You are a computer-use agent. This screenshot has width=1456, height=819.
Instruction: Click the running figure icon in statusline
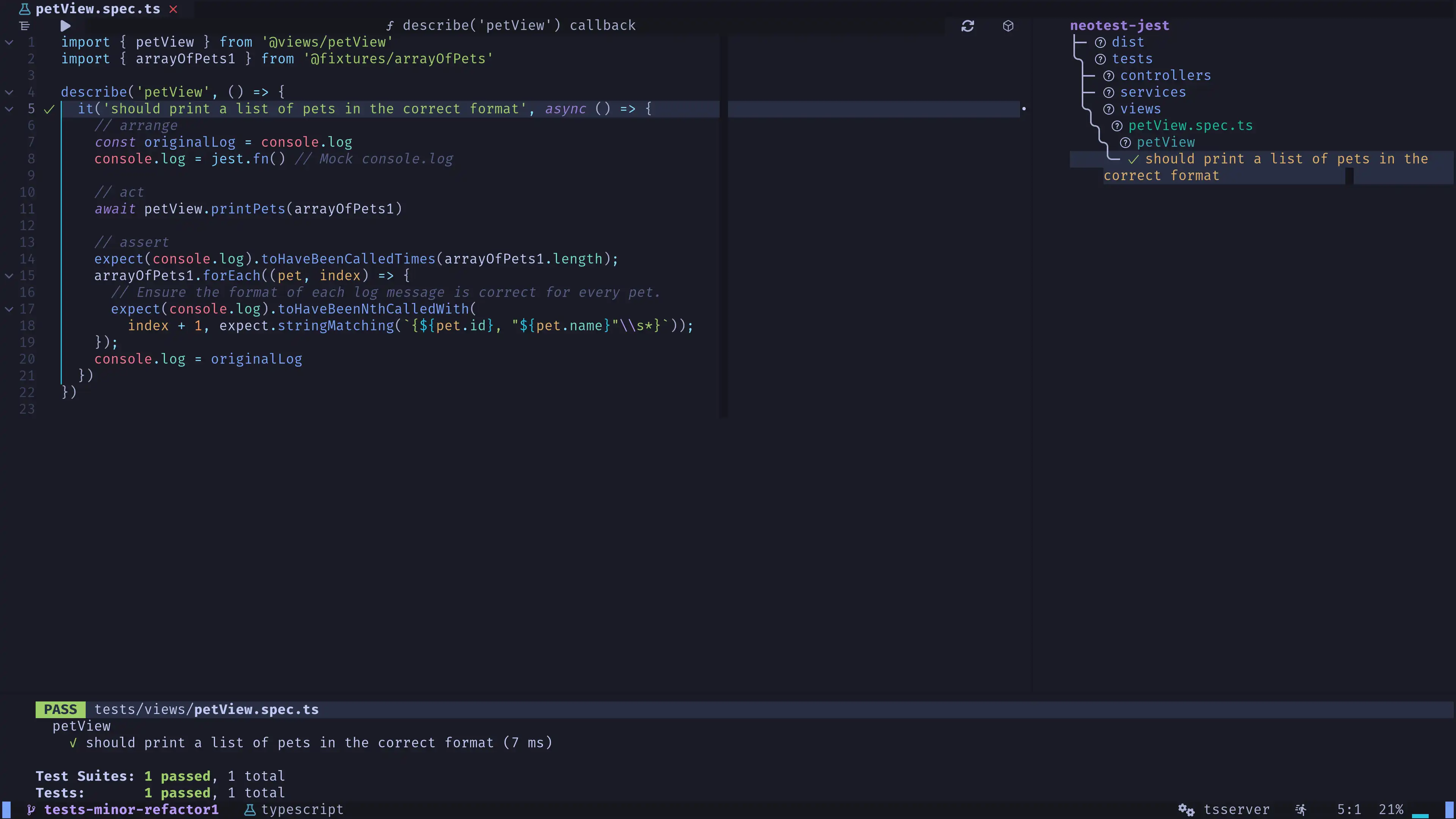(x=1301, y=810)
